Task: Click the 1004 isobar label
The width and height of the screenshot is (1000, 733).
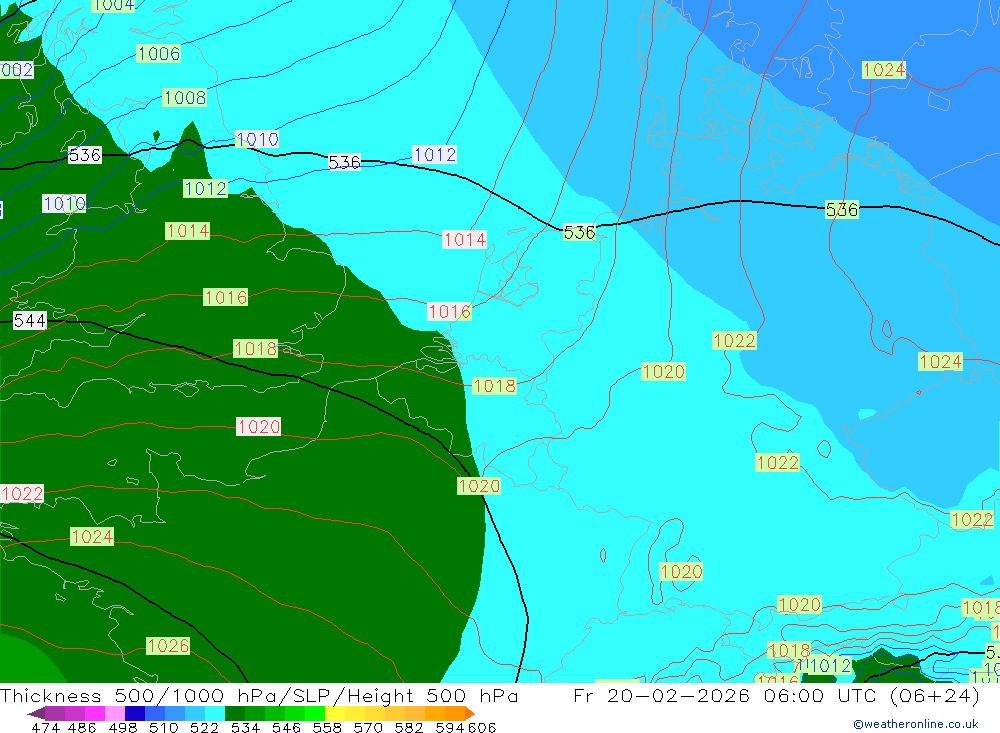Action: (x=113, y=6)
